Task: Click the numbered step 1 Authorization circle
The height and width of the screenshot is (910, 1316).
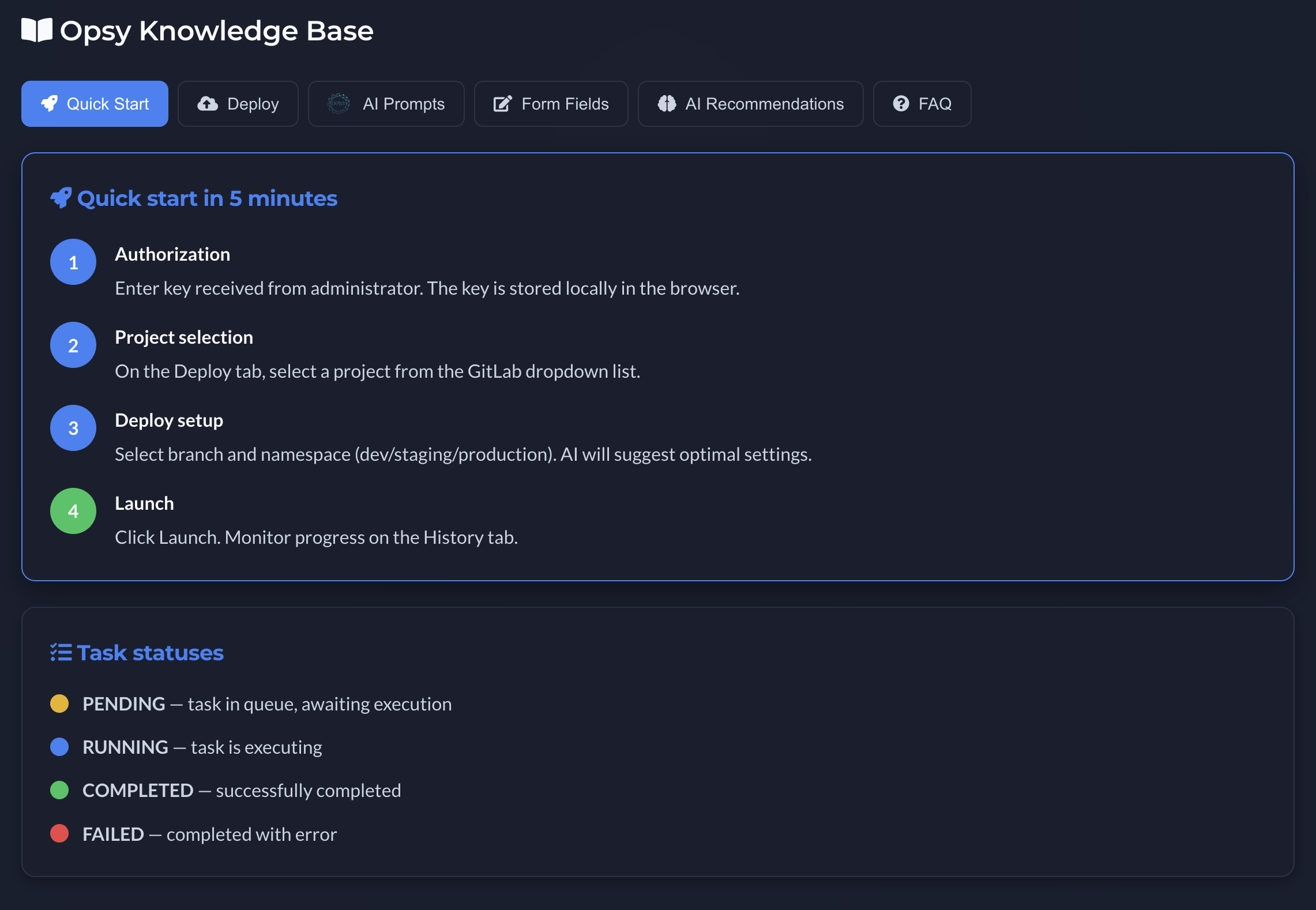Action: [x=73, y=262]
